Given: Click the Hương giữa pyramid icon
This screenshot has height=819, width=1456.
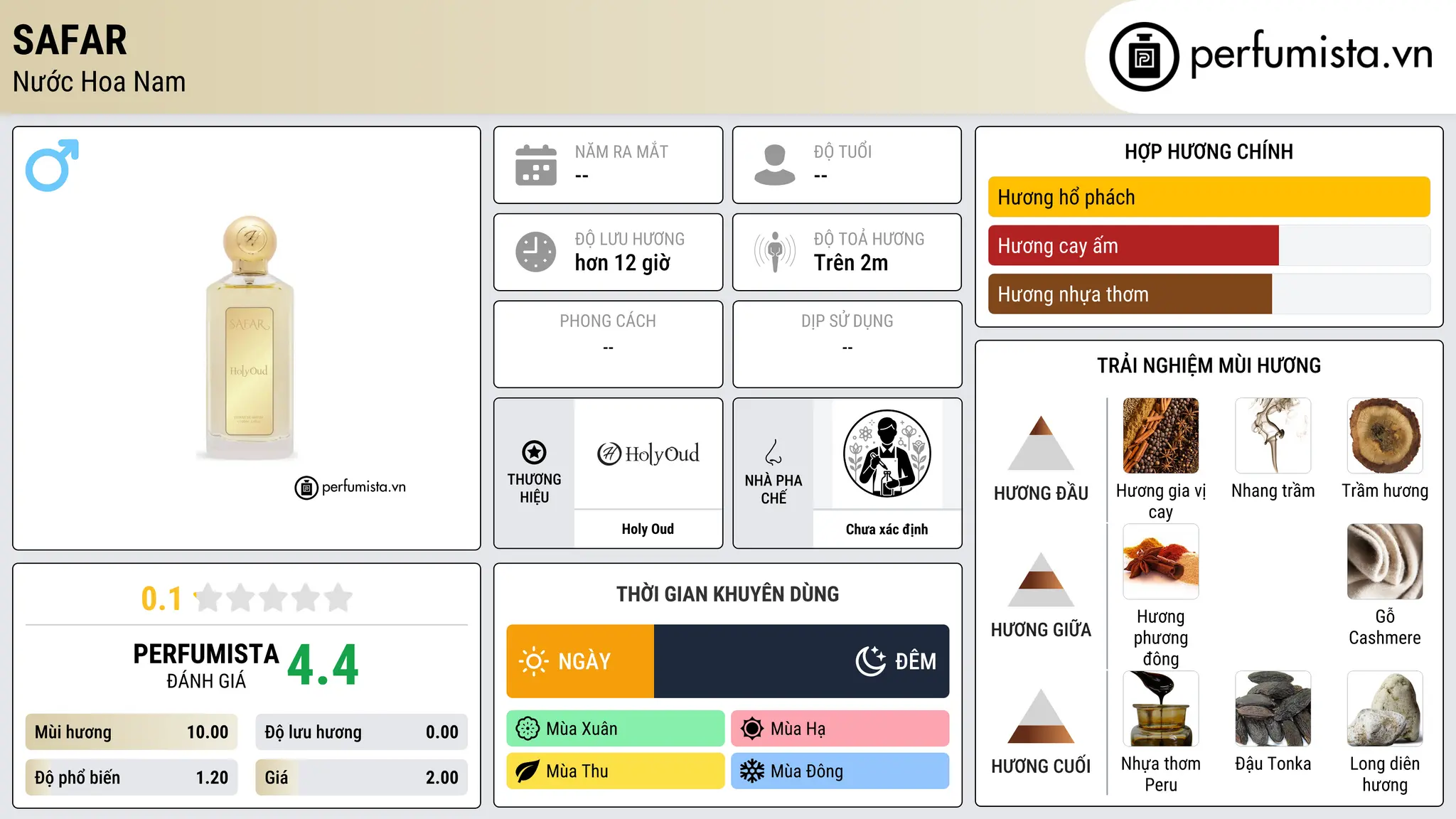Looking at the screenshot, I should pos(1041,579).
